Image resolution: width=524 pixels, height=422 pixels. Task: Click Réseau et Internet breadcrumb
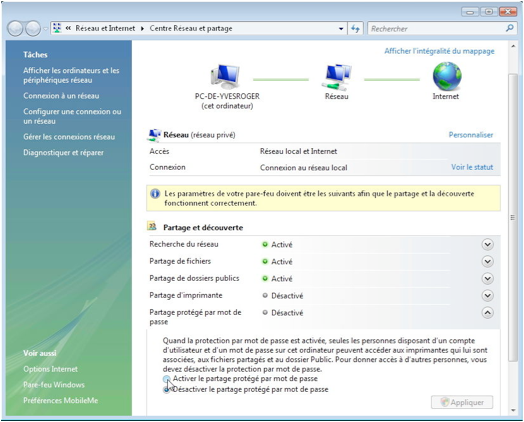coord(105,28)
